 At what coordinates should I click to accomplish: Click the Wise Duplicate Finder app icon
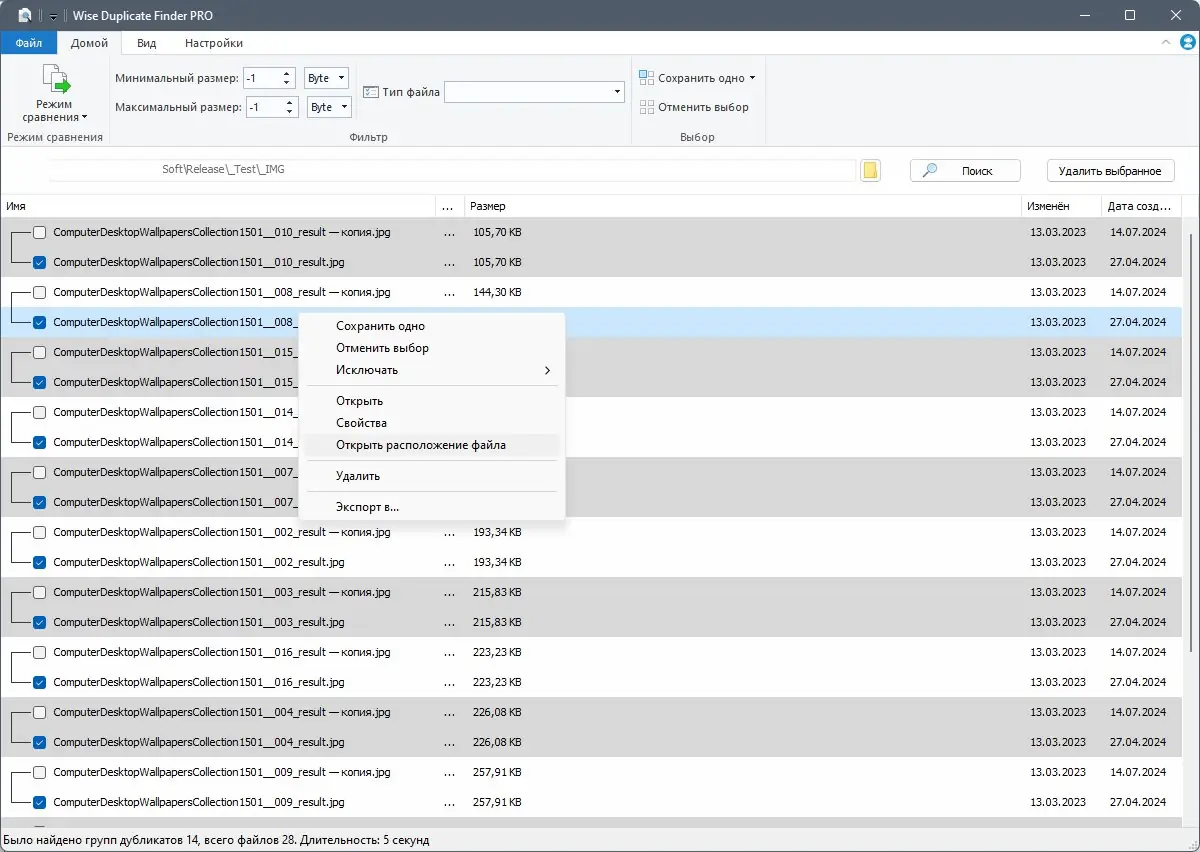coord(24,15)
